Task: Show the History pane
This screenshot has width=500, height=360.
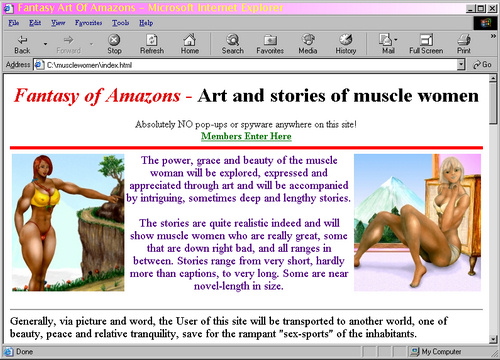Action: [346, 44]
